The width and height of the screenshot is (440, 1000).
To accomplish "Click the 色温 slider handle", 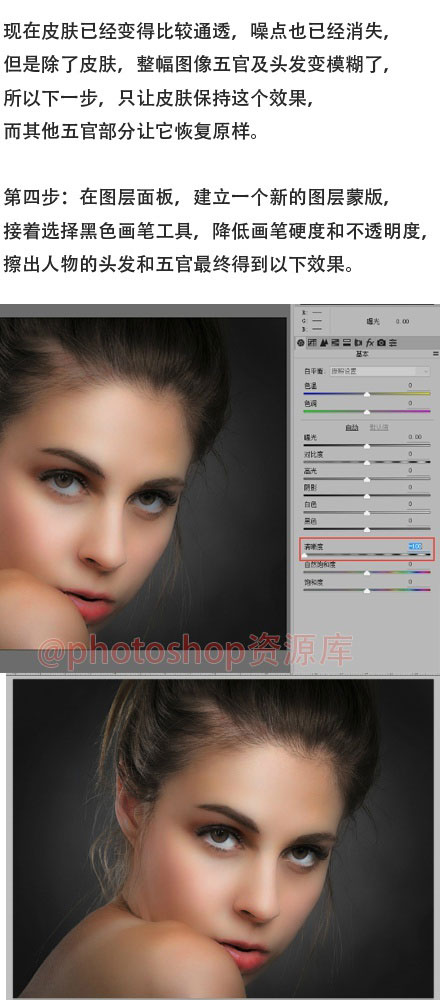I will 367,395.
